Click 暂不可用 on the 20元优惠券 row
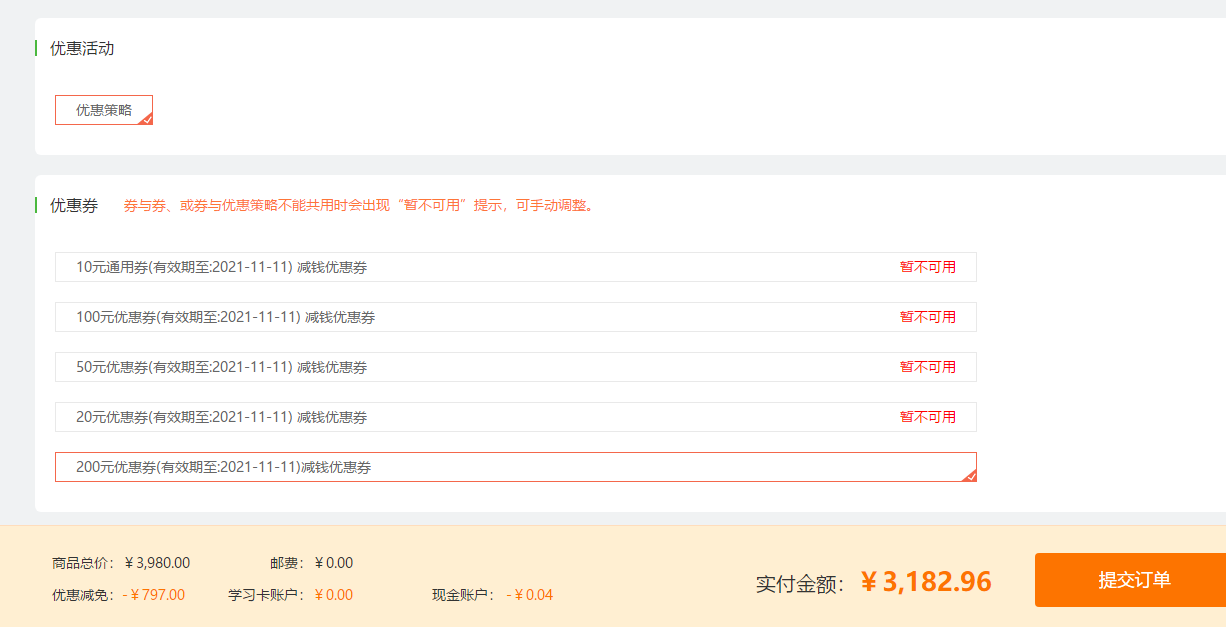This screenshot has width=1226, height=627. (927, 417)
